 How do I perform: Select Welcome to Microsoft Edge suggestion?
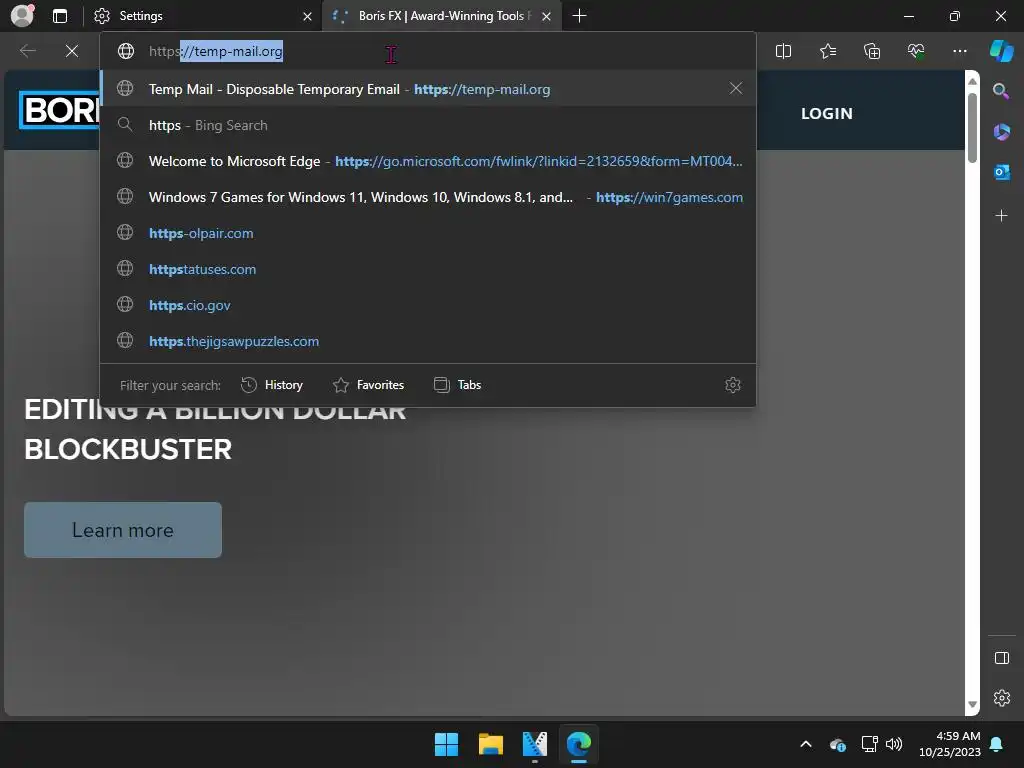coord(428,161)
